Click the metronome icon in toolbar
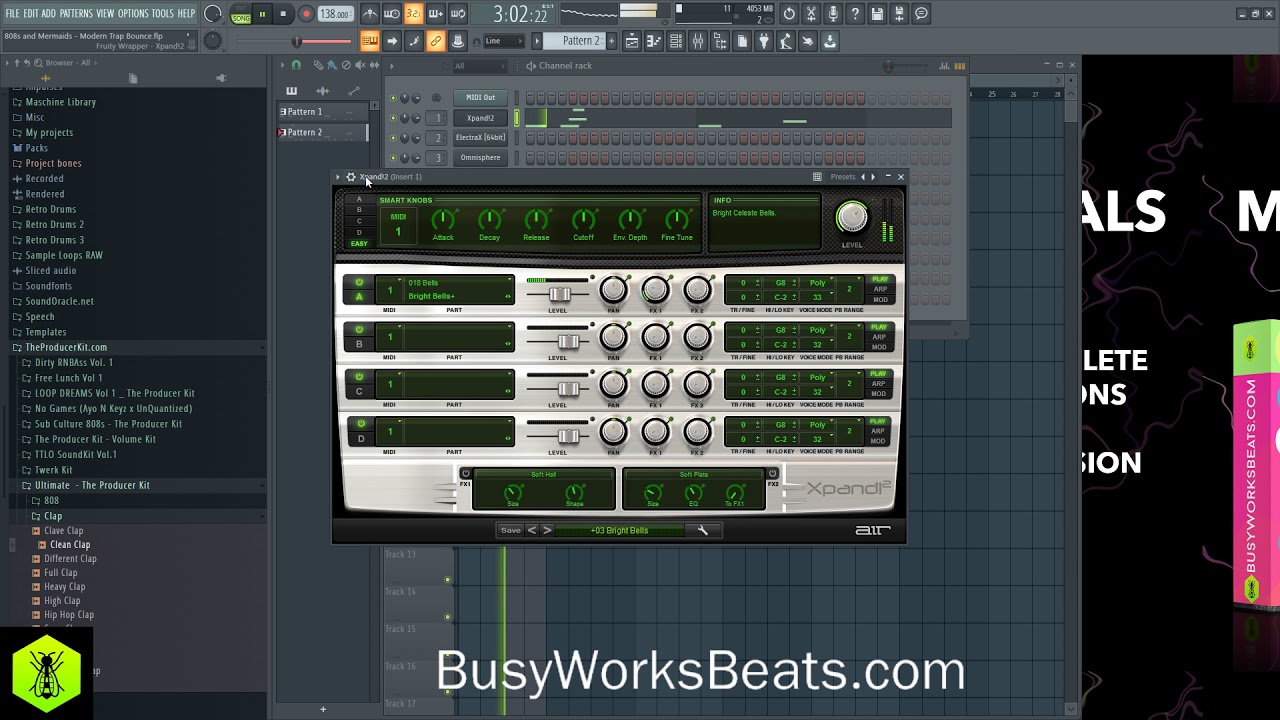 pyautogui.click(x=370, y=14)
